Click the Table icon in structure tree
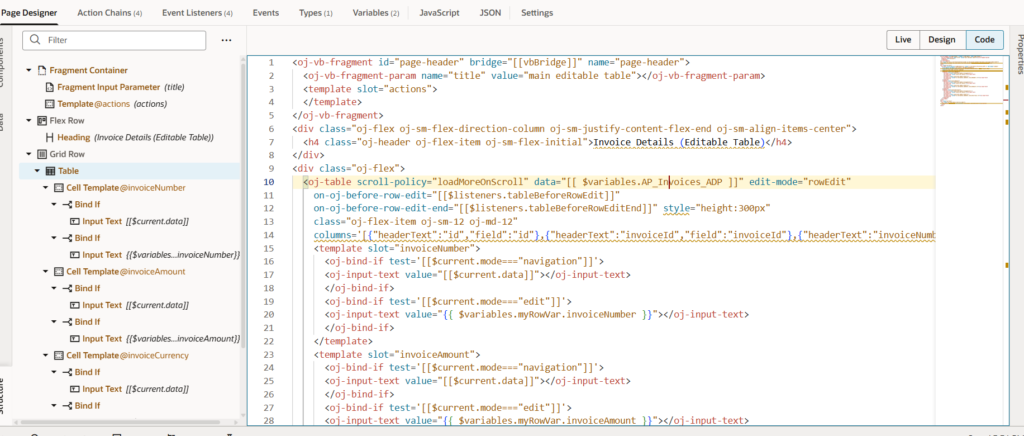Image resolution: width=1024 pixels, height=436 pixels. 49,171
